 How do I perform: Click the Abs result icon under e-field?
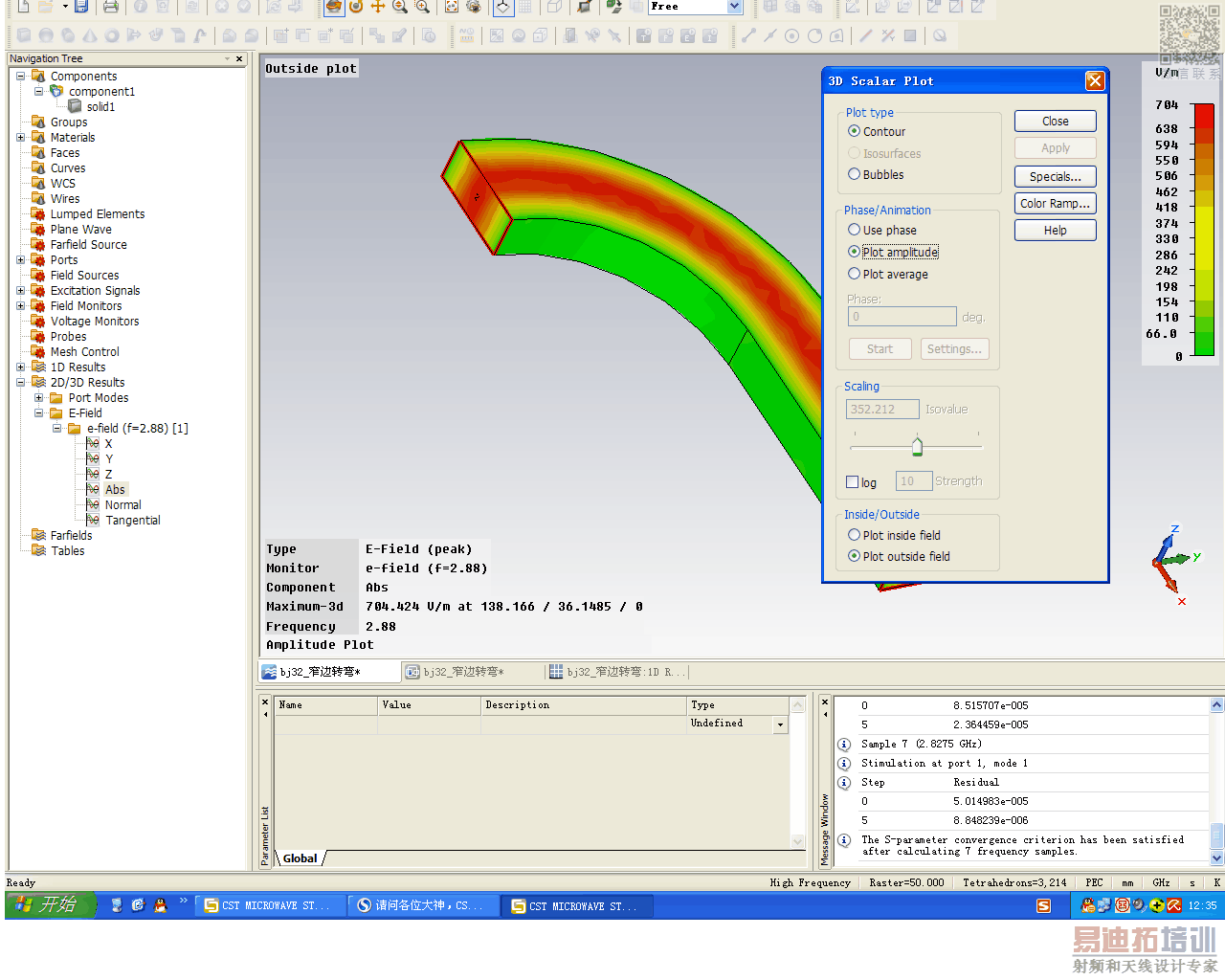point(93,489)
